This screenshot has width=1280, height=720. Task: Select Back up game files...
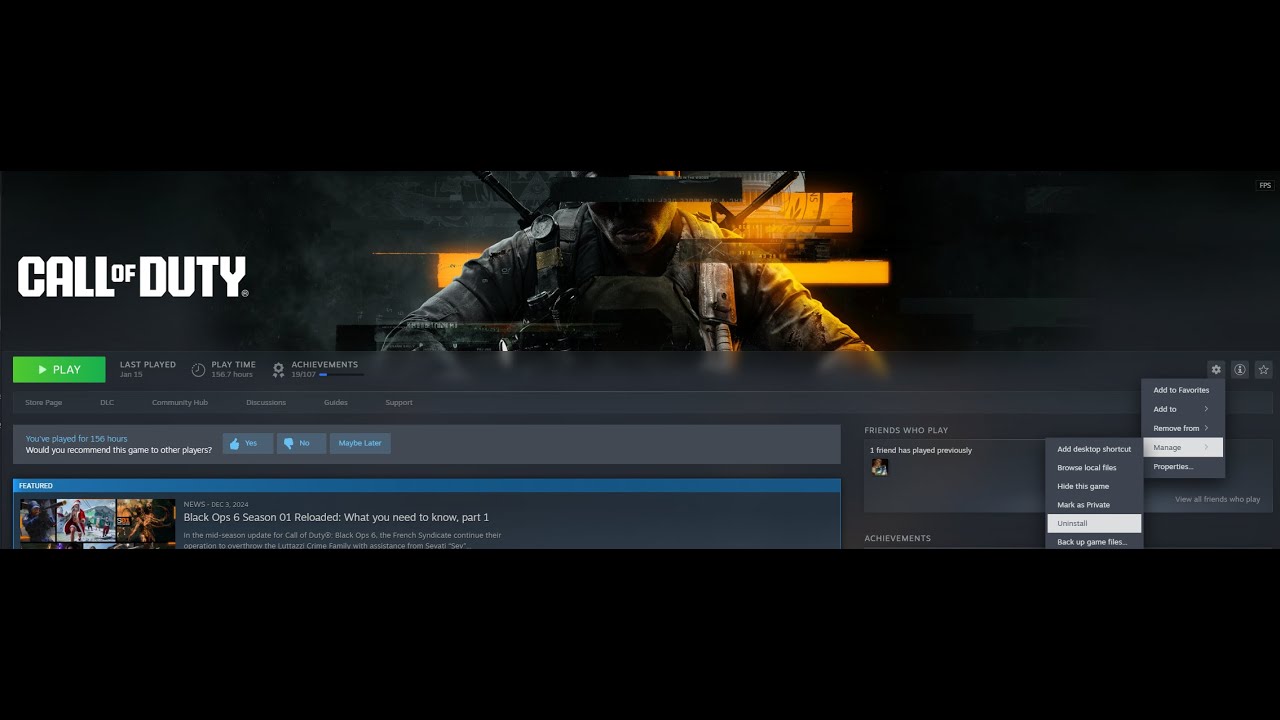(x=1094, y=541)
